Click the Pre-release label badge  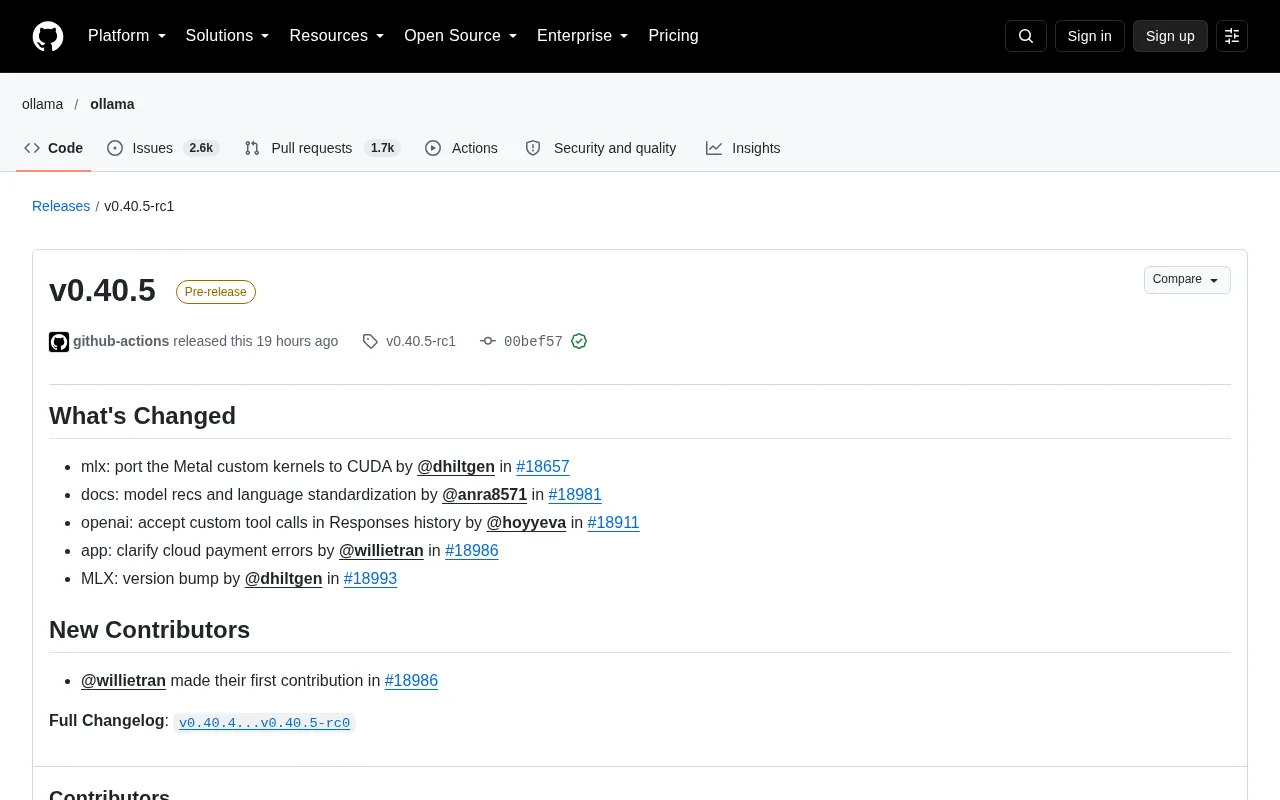[216, 292]
